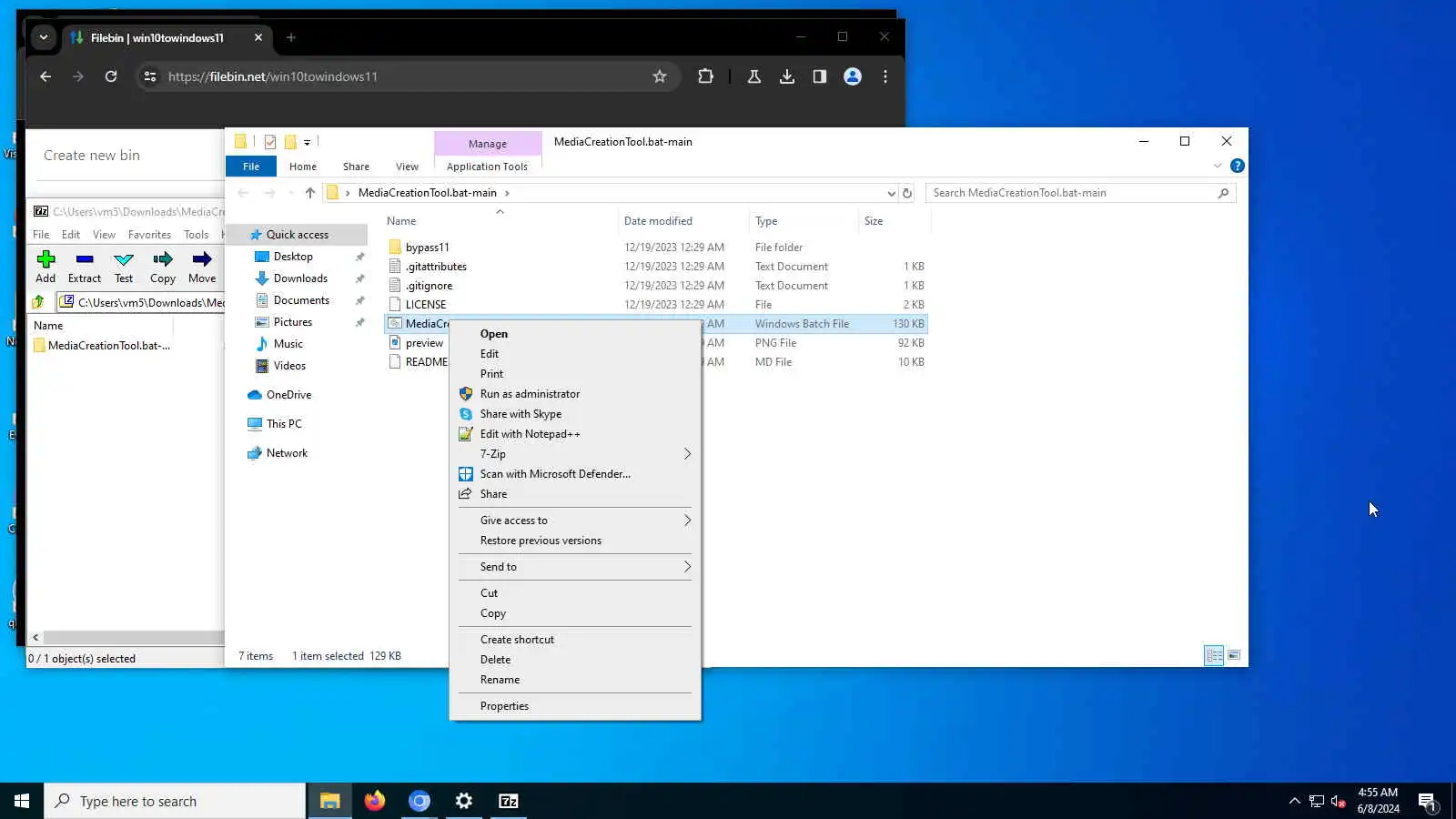Select Downloads in Quick access pane

(x=300, y=278)
